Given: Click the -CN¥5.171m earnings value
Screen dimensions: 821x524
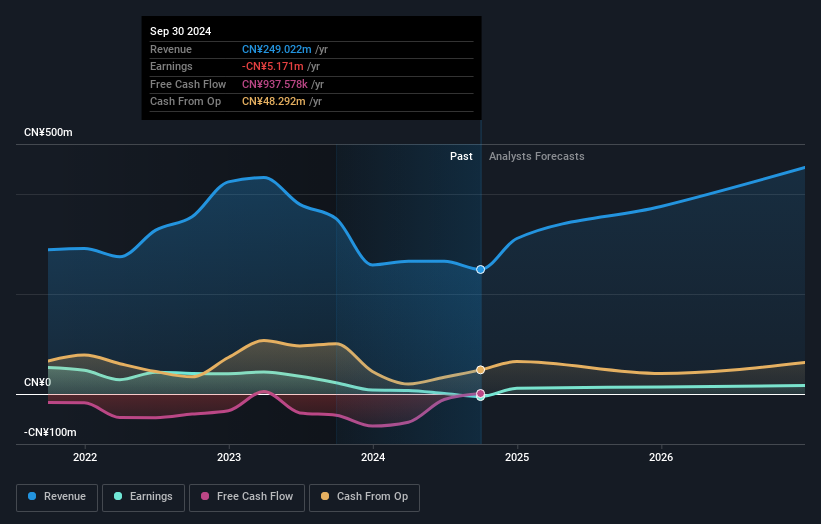Looking at the screenshot, I should point(273,66).
